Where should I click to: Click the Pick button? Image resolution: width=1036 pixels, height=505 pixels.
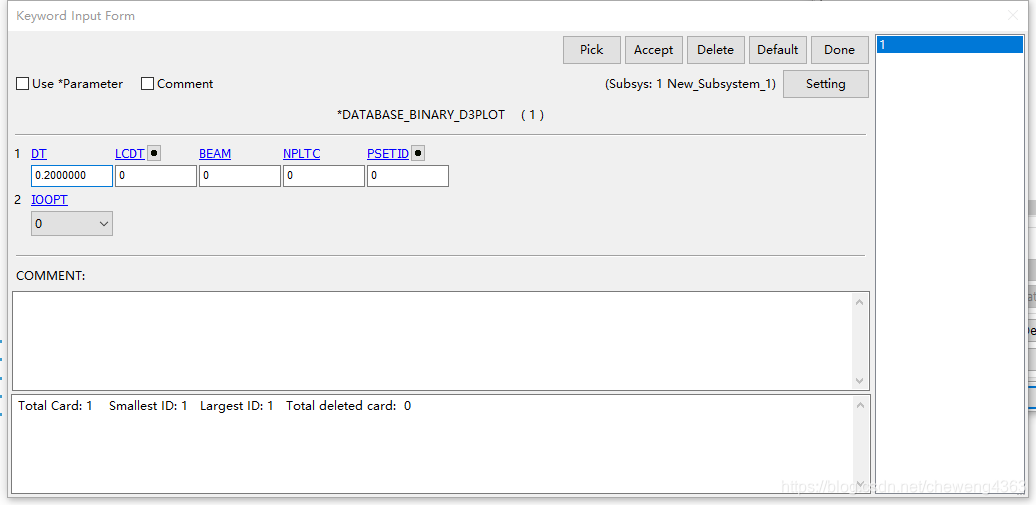click(591, 50)
